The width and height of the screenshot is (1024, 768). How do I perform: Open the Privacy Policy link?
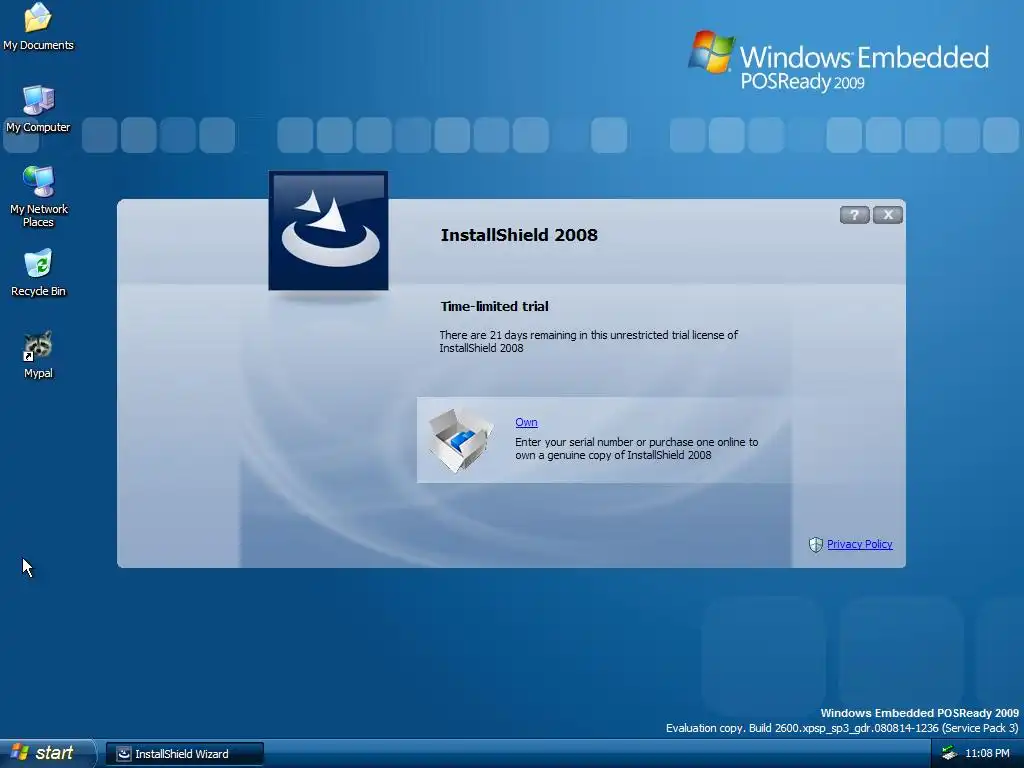(859, 544)
